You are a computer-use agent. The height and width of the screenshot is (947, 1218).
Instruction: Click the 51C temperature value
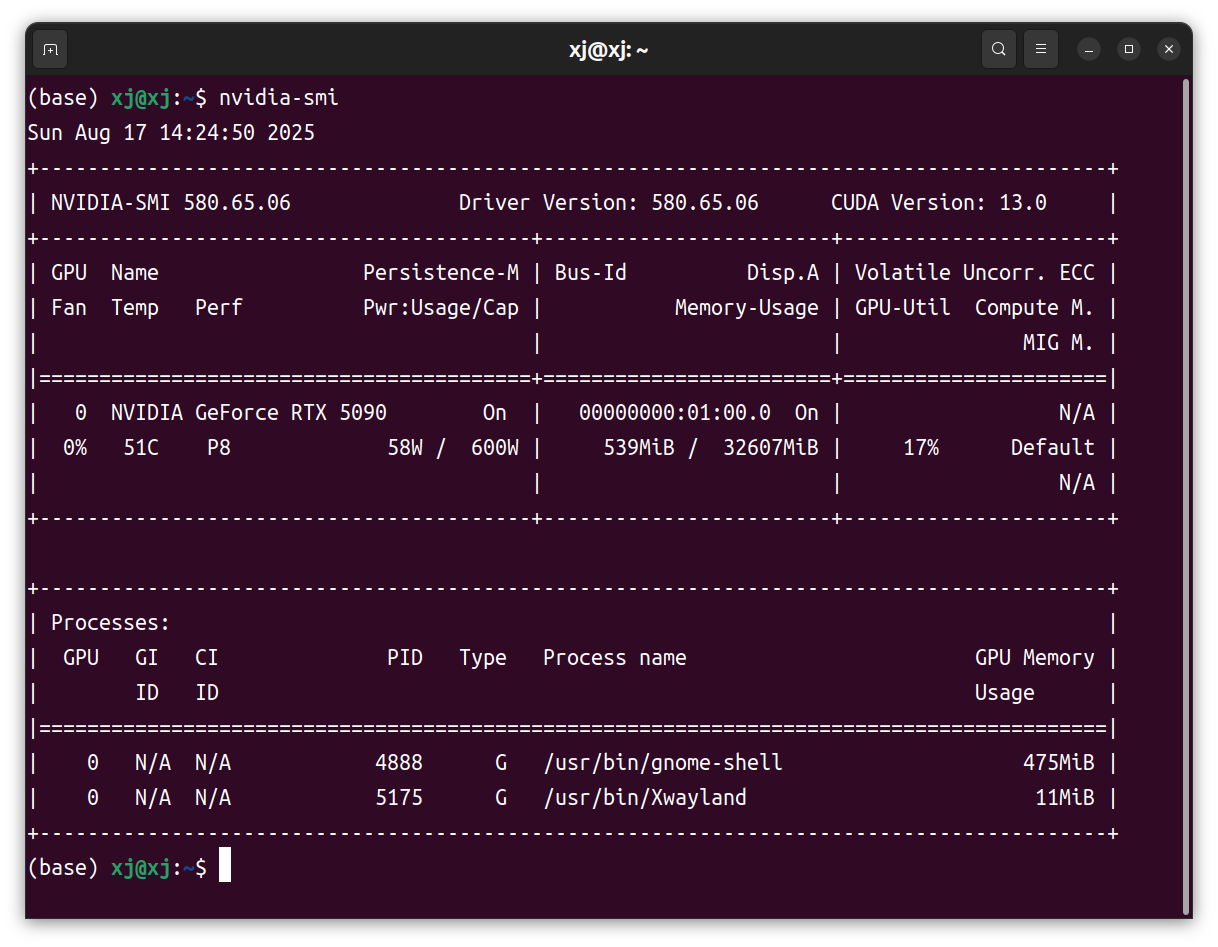click(141, 448)
